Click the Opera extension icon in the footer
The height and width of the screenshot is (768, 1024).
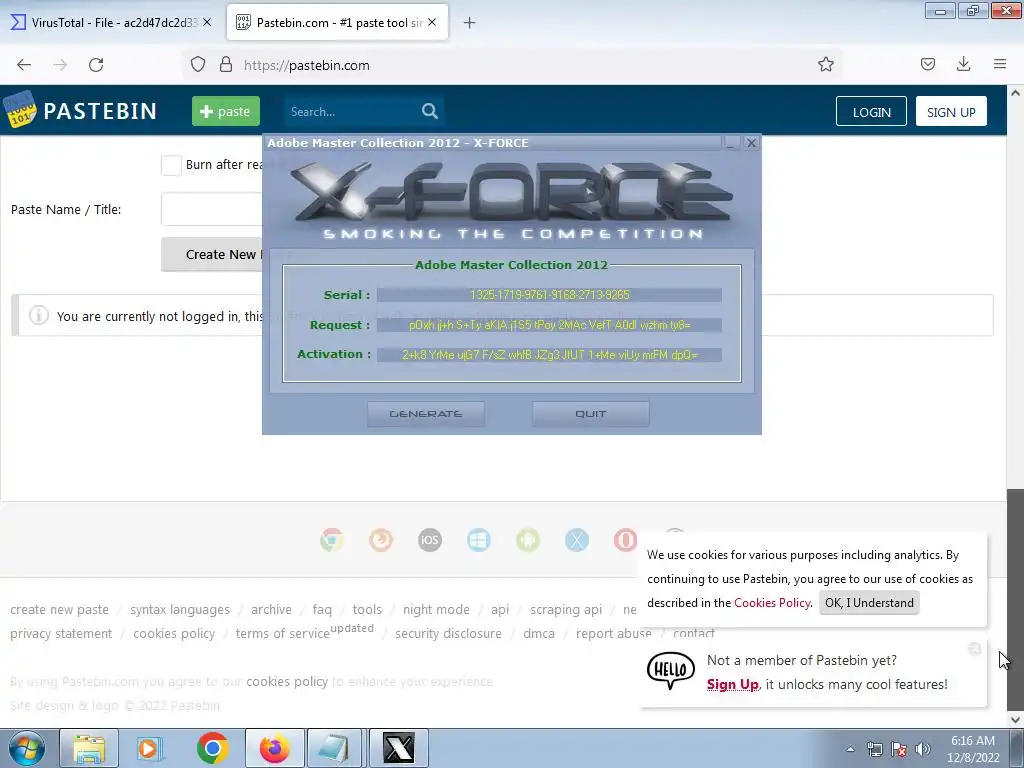point(625,540)
